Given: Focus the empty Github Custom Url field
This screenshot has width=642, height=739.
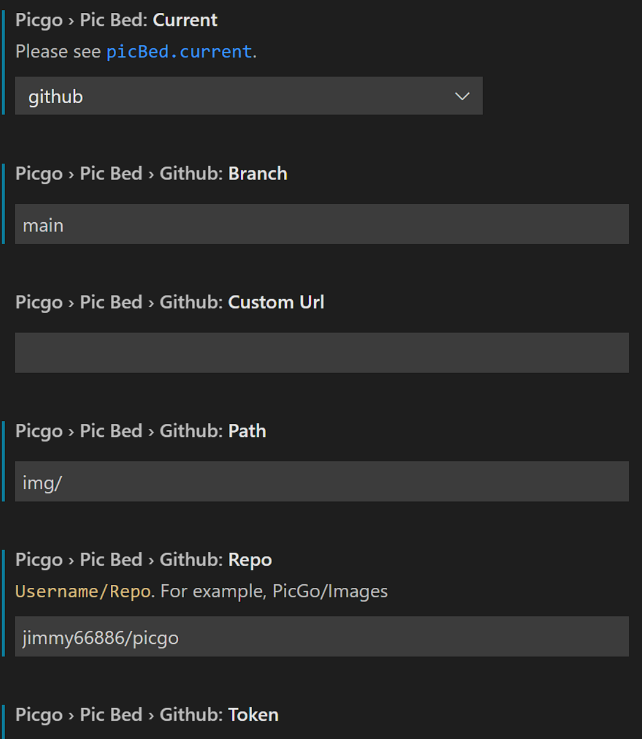Looking at the screenshot, I should point(322,353).
